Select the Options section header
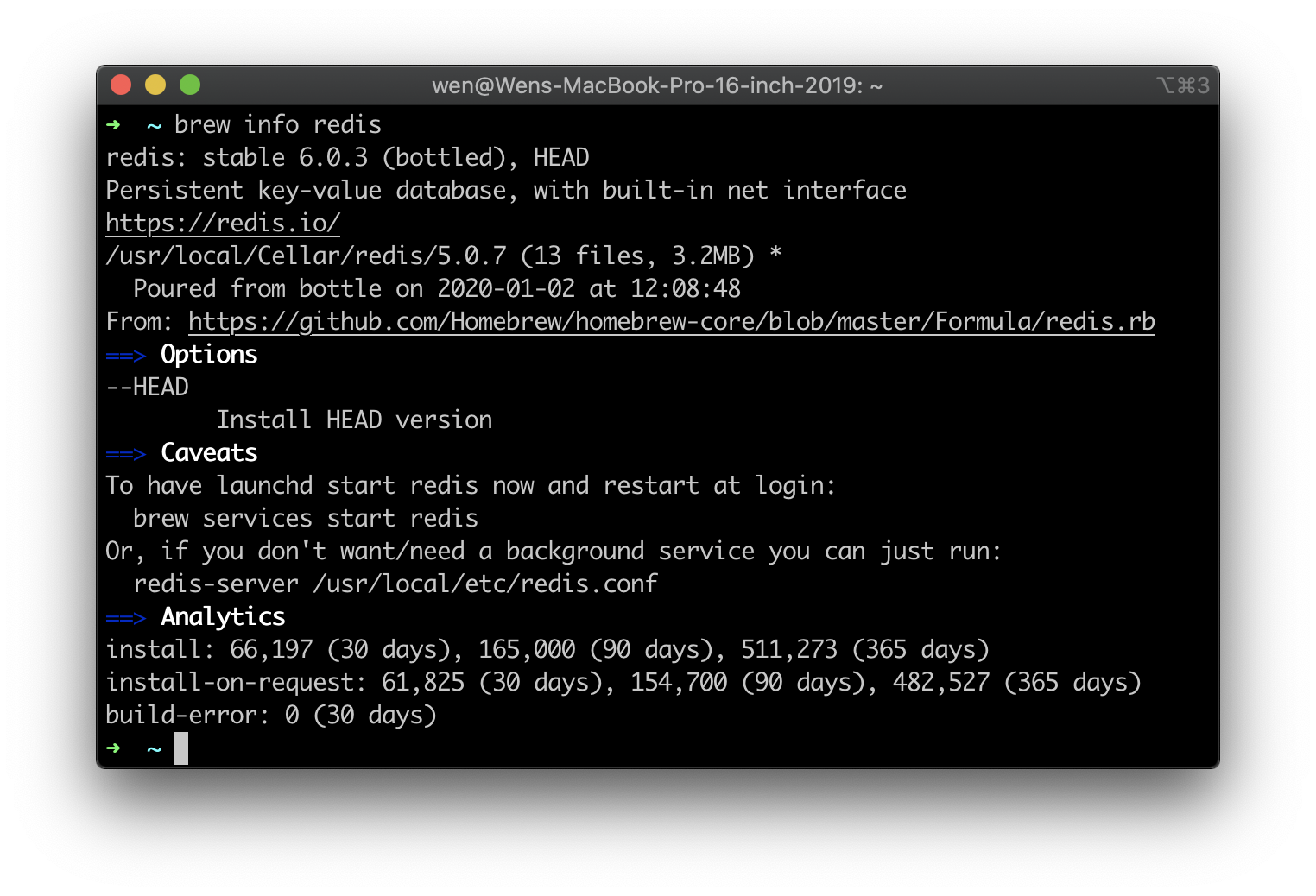The width and height of the screenshot is (1316, 896). [x=209, y=354]
